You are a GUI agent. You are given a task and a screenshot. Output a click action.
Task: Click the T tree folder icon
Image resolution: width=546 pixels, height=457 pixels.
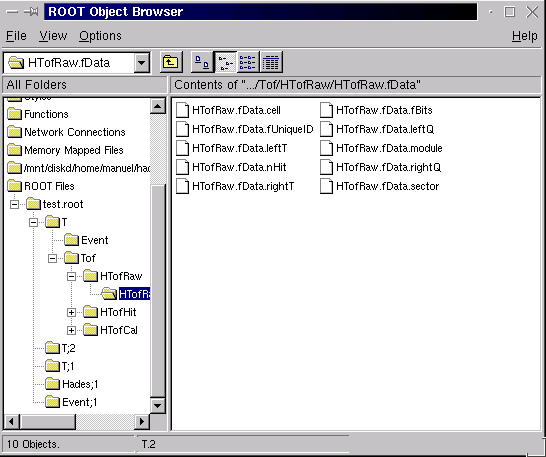52,222
